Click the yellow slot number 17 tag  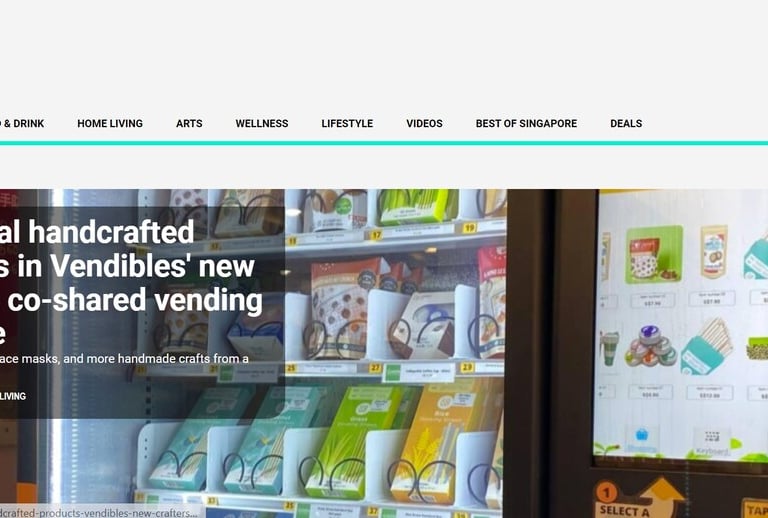376,235
